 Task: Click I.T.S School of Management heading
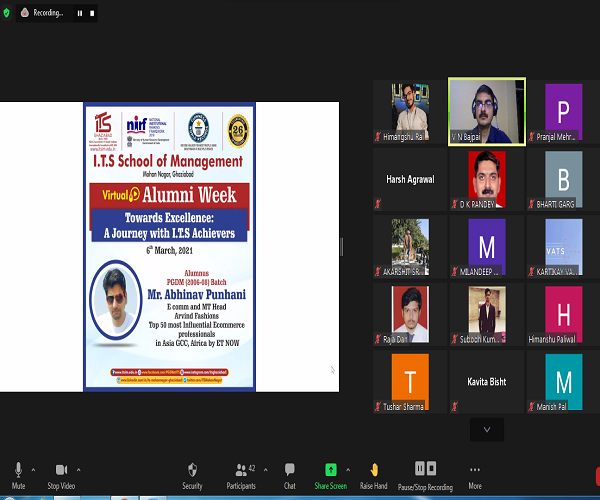pos(168,161)
